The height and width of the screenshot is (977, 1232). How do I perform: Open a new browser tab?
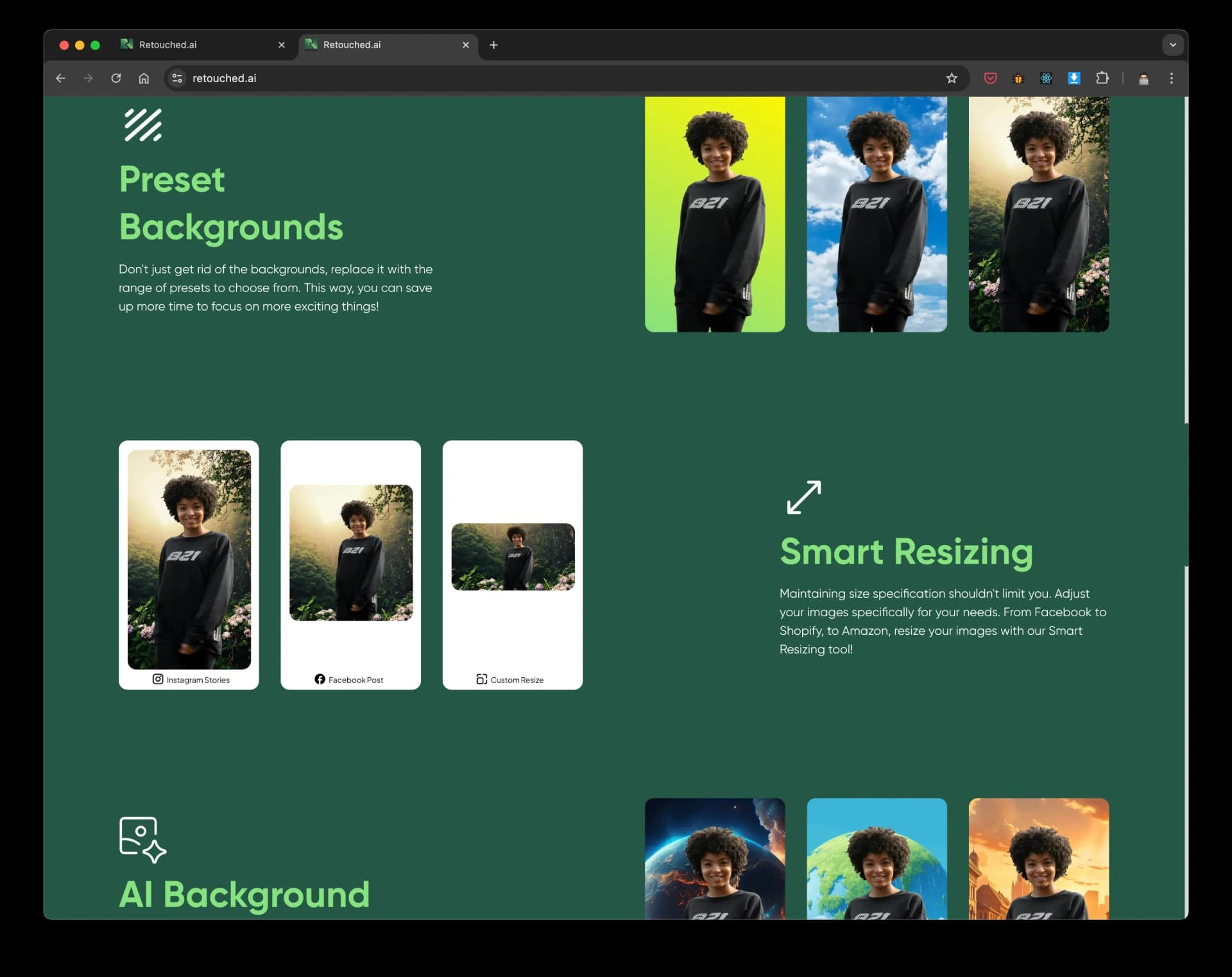[493, 45]
